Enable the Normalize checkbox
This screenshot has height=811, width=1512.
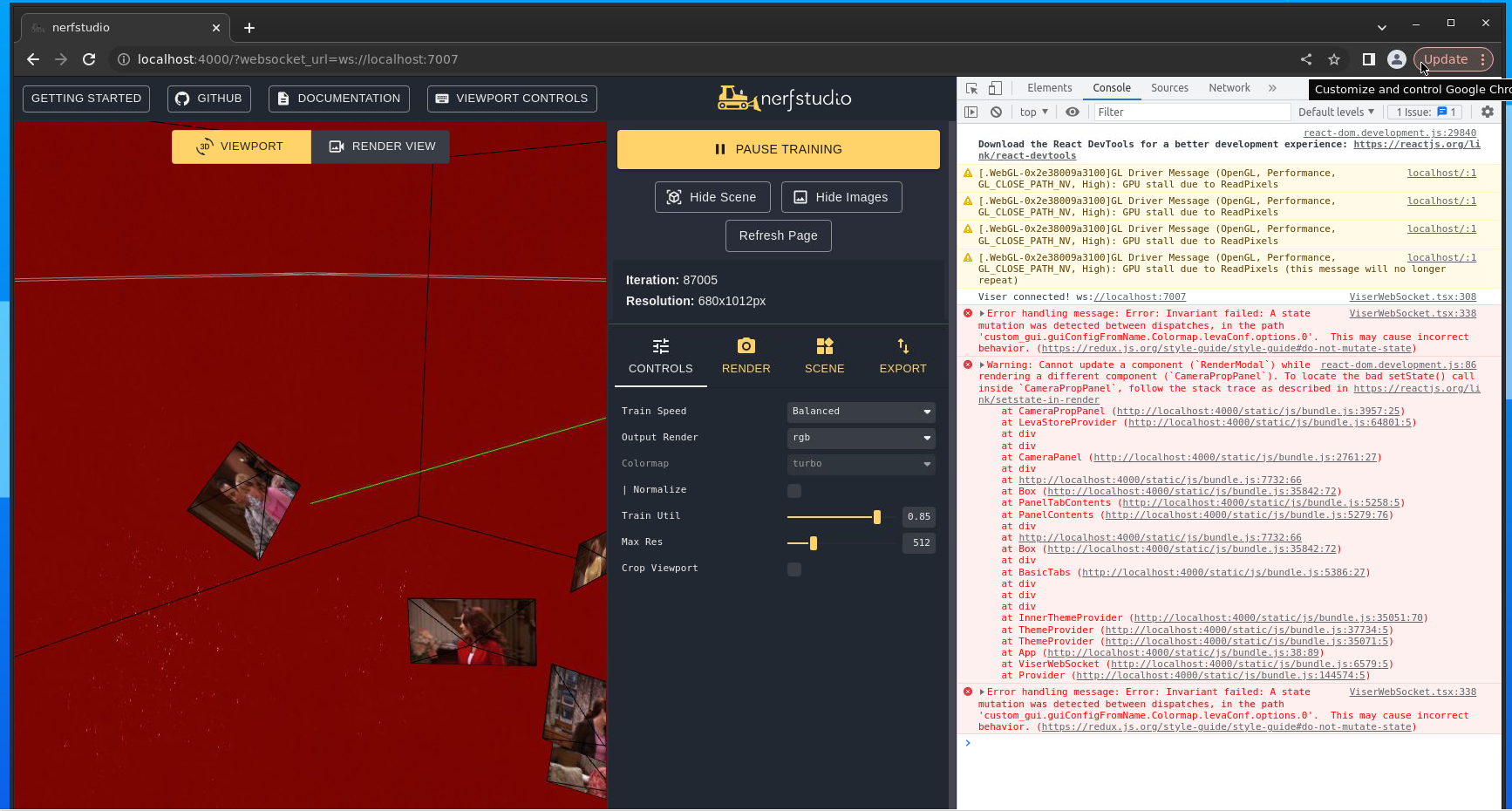coord(793,491)
